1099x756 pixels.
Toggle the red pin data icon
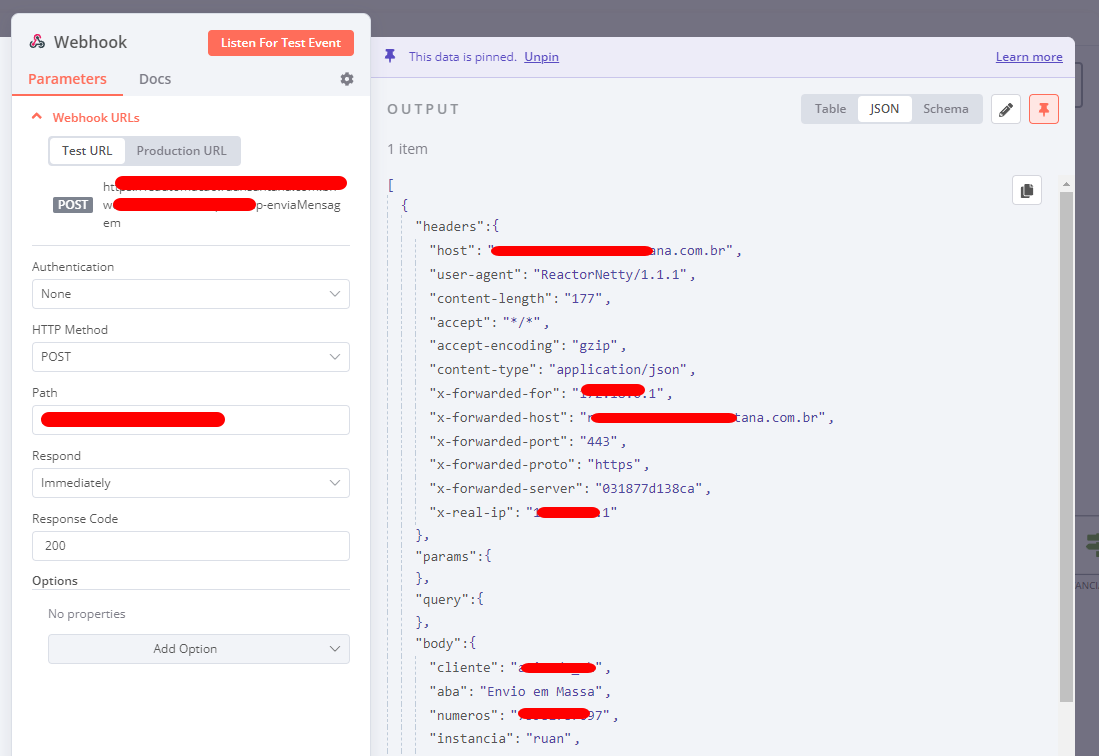tap(1044, 110)
